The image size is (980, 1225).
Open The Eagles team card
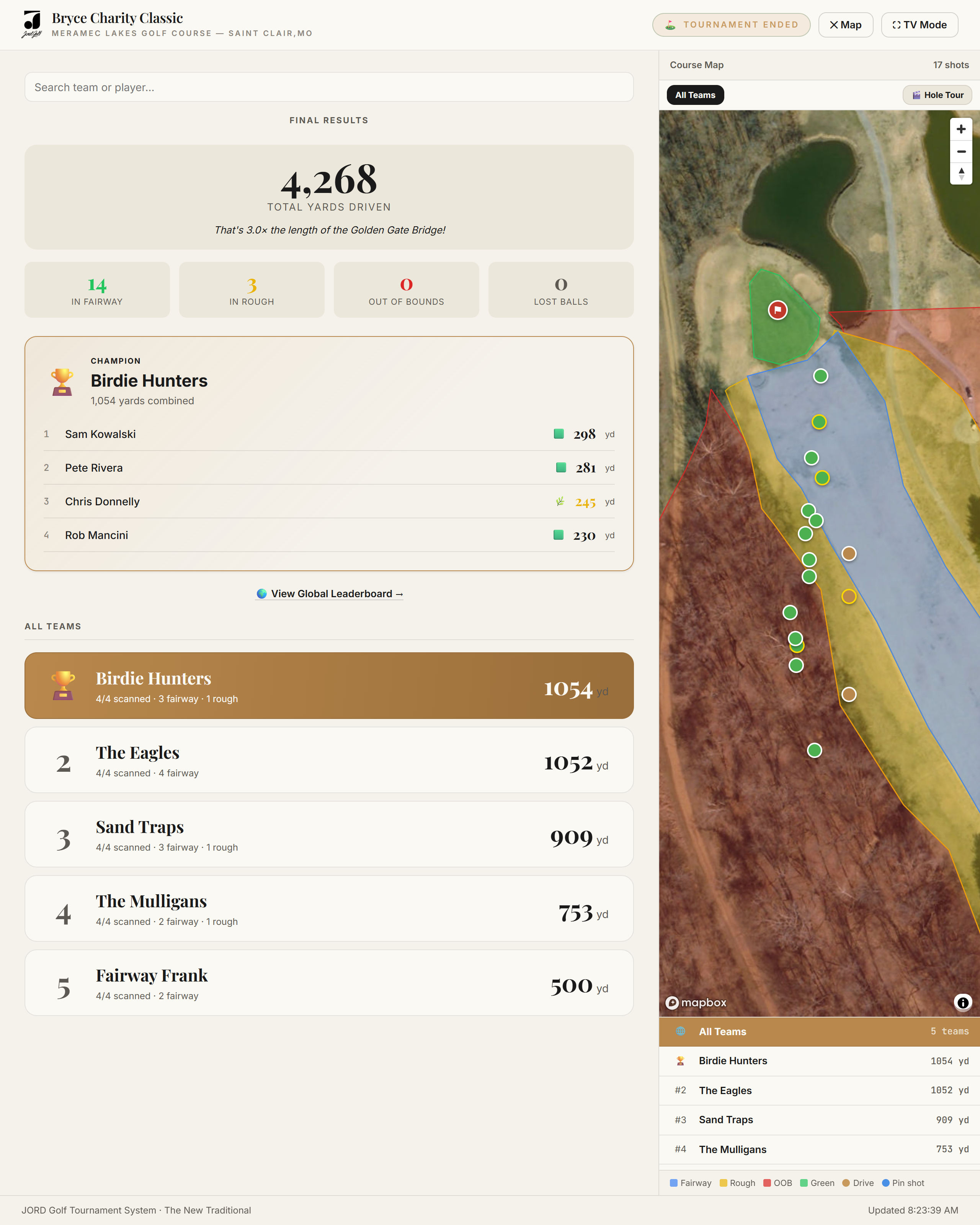click(x=329, y=759)
